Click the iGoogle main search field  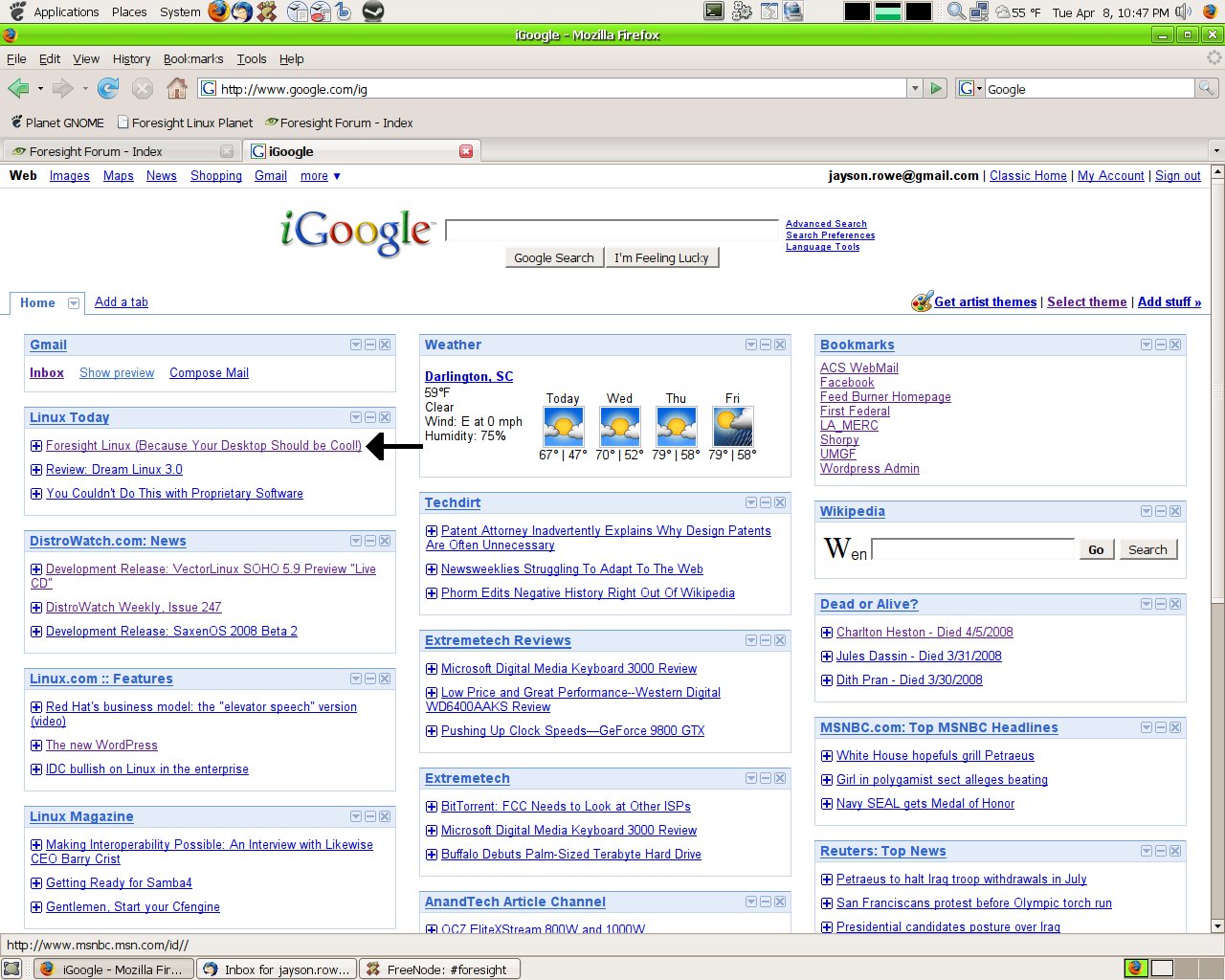click(x=612, y=231)
